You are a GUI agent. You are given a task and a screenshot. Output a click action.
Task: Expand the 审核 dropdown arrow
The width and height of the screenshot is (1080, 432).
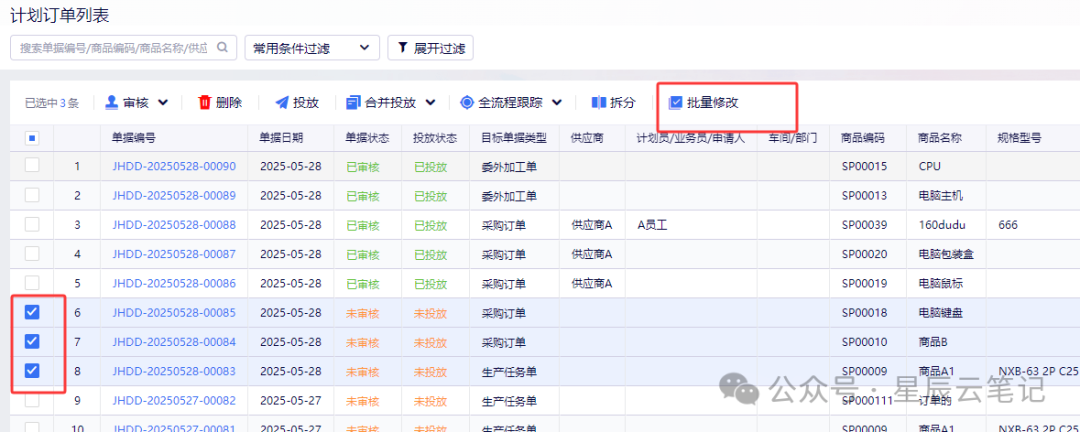click(x=163, y=103)
